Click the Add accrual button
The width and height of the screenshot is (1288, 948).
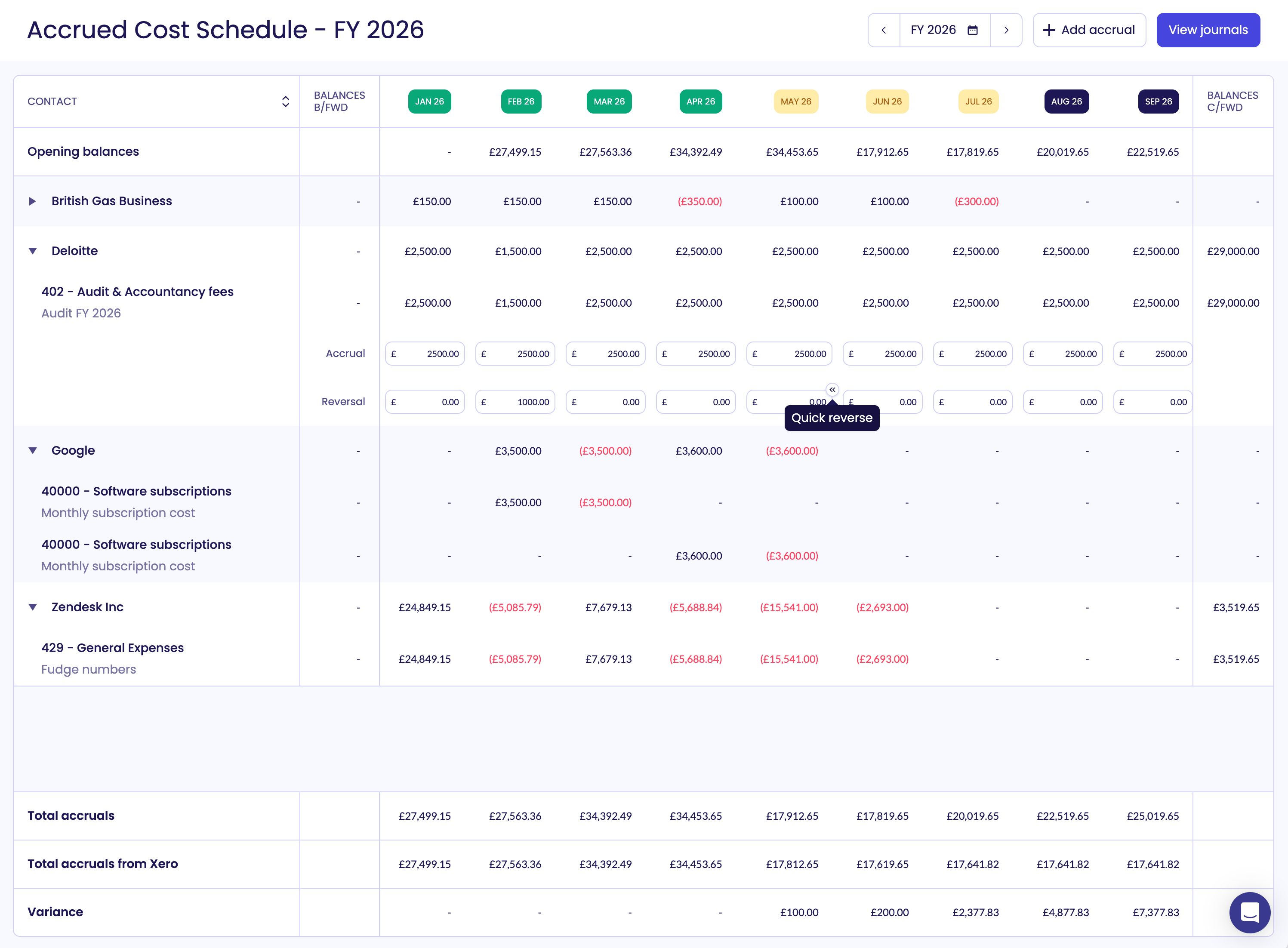(x=1089, y=30)
